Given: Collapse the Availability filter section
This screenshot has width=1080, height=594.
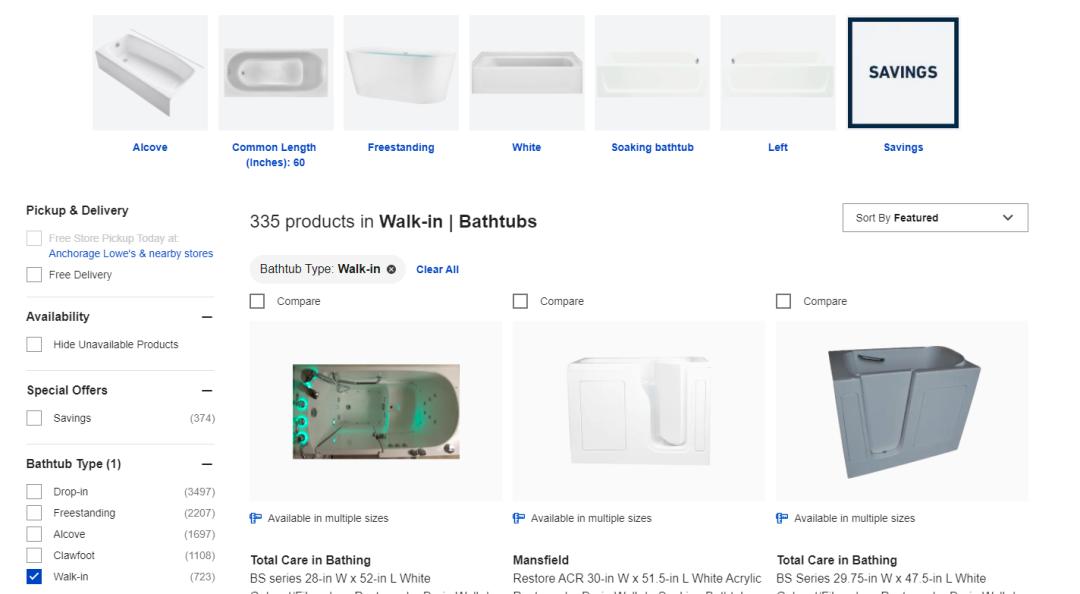Looking at the screenshot, I should pos(207,317).
